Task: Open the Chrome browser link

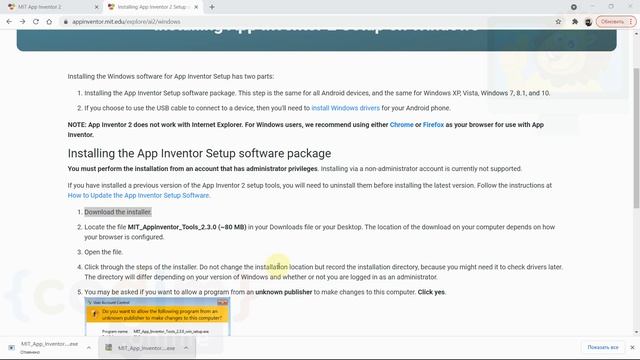Action: 401,125
